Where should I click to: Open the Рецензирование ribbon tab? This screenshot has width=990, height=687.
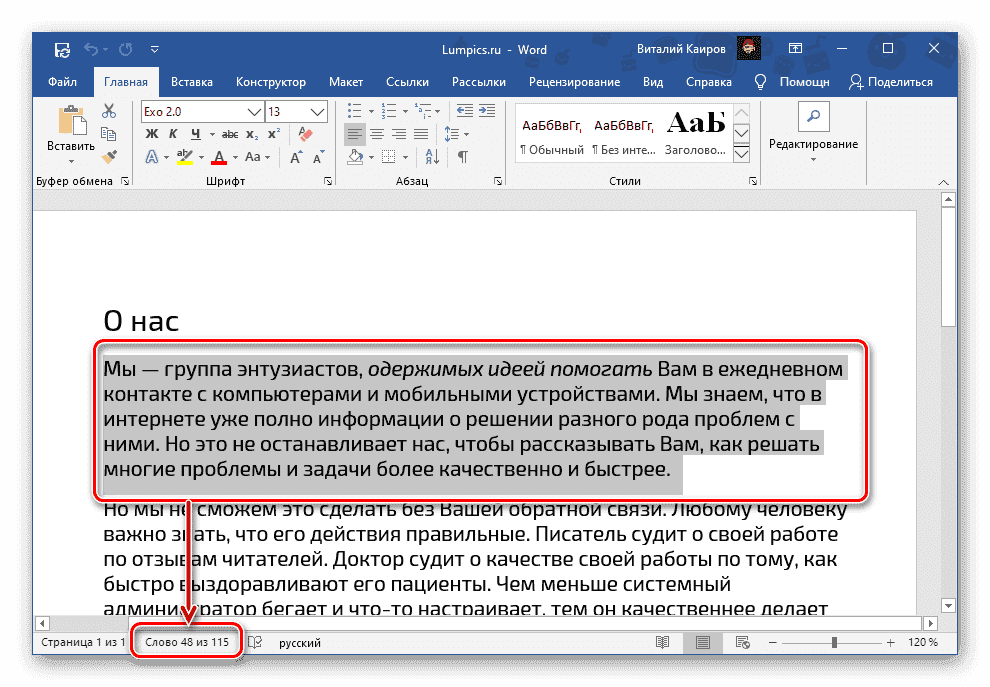(575, 82)
